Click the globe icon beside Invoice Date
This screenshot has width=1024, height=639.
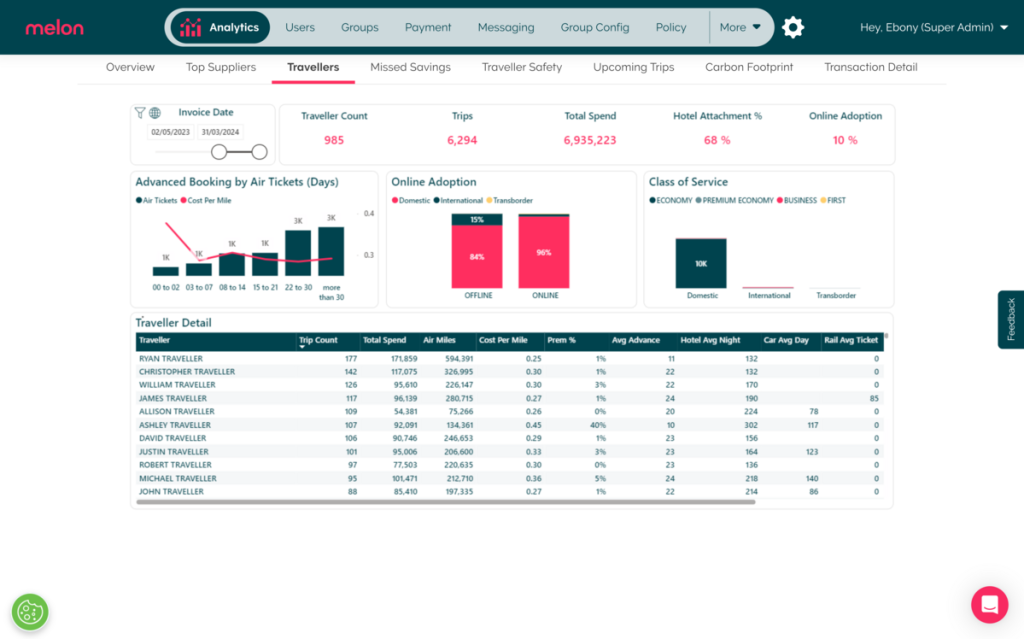click(x=155, y=113)
